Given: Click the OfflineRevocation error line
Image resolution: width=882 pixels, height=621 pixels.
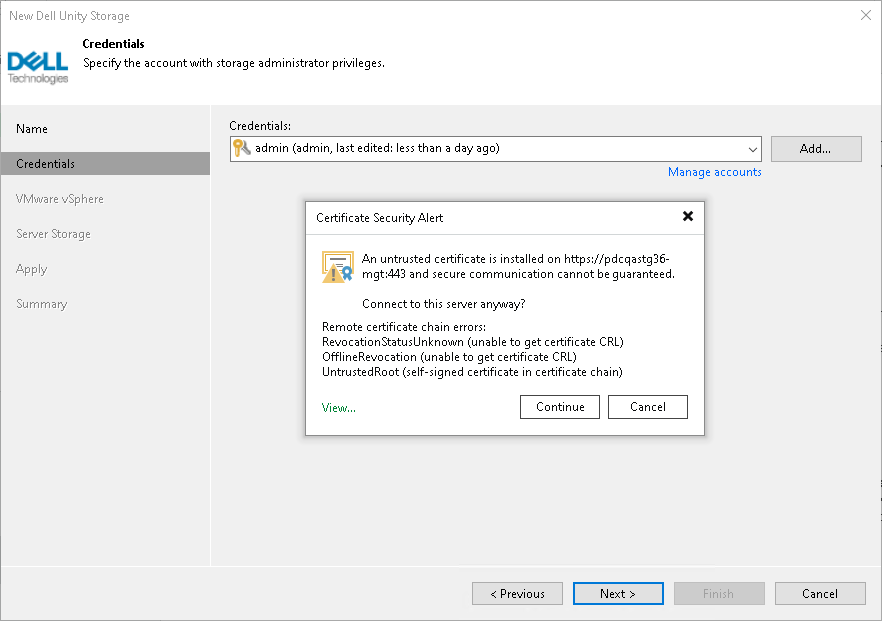Looking at the screenshot, I should click(449, 357).
